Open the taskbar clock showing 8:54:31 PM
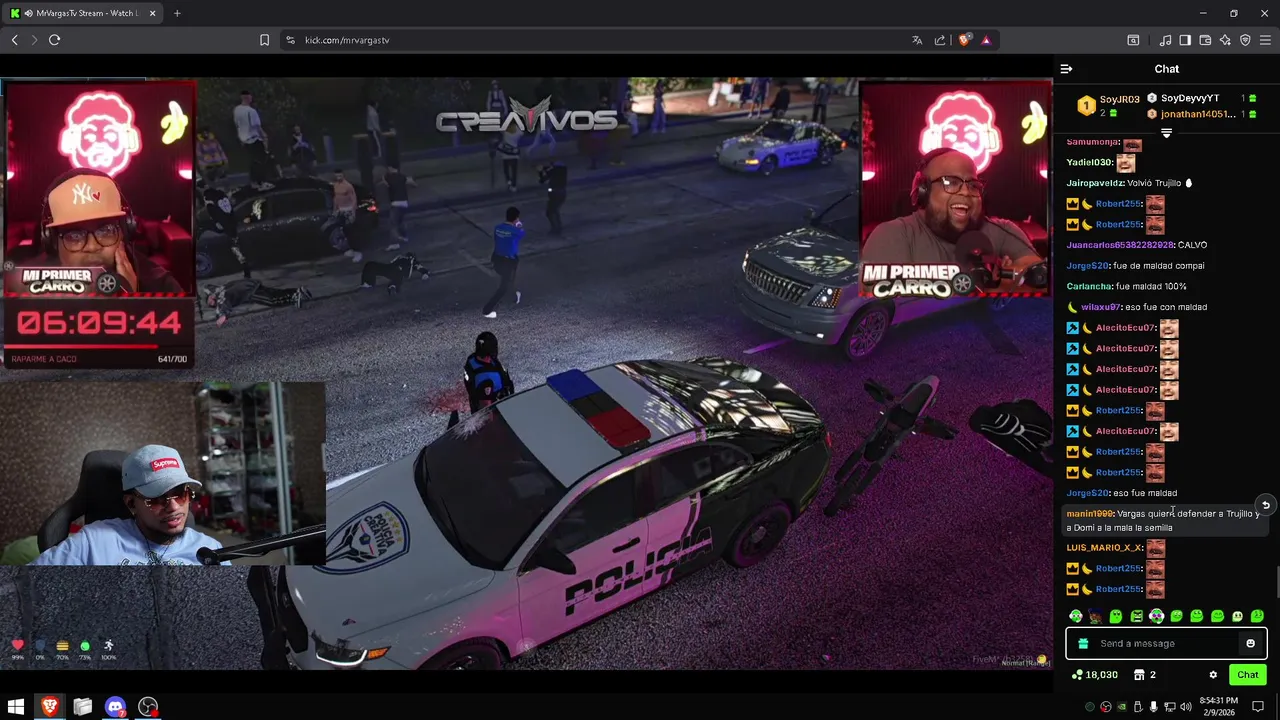 click(1219, 707)
